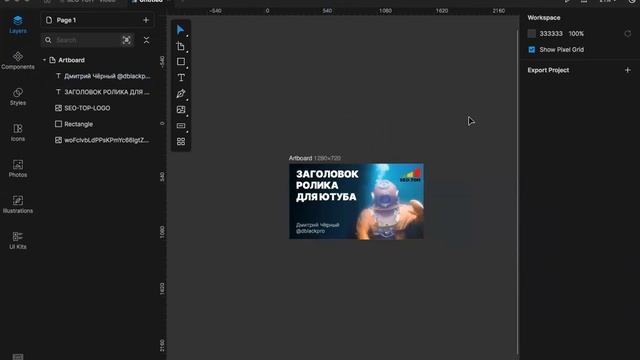This screenshot has width=640, height=360.
Task: Select the Artboard layer in the tree
Action: pyautogui.click(x=71, y=60)
